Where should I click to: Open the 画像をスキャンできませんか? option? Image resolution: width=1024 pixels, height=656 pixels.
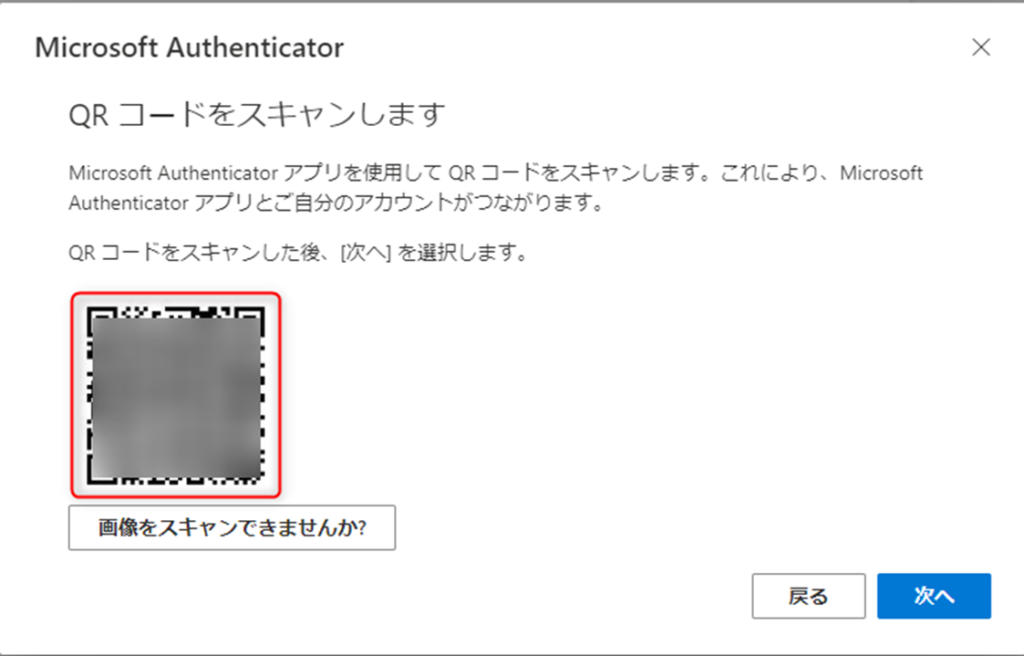point(232,527)
